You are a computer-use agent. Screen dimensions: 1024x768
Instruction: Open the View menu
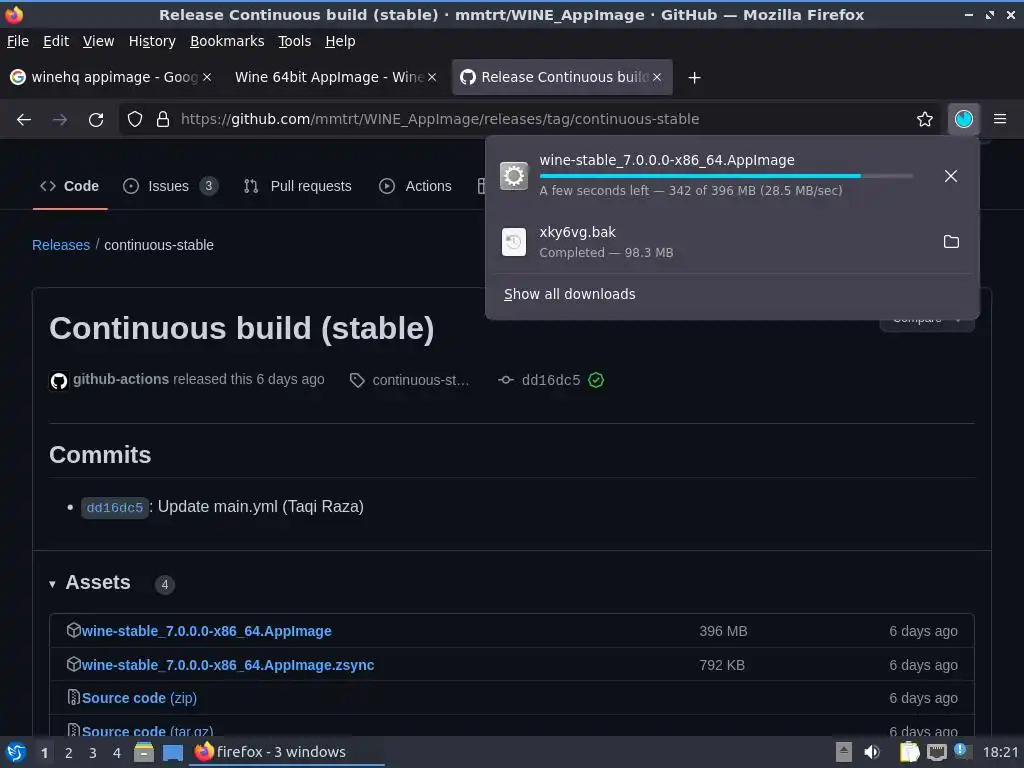[98, 41]
